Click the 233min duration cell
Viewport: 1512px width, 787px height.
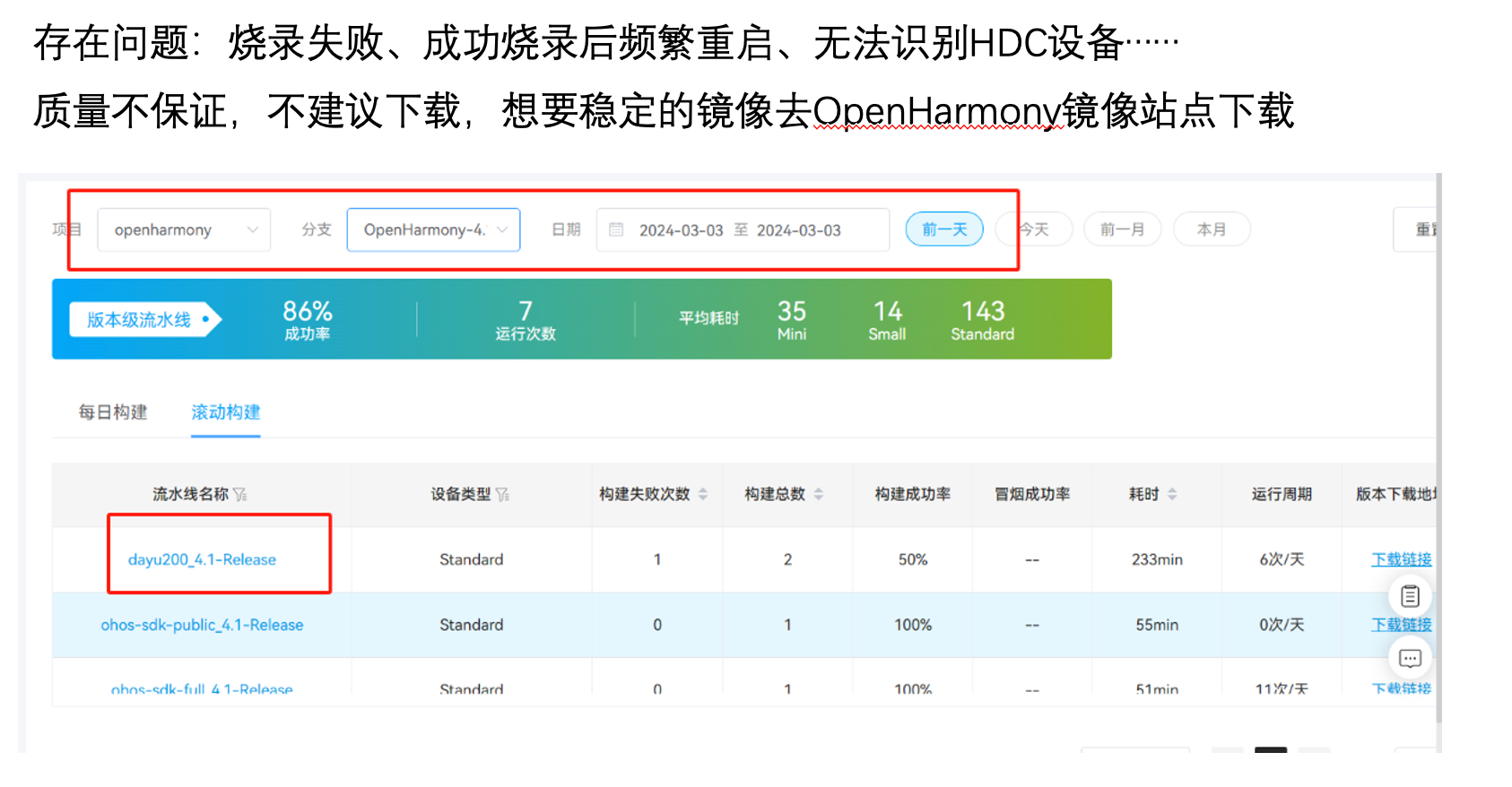pyautogui.click(x=1157, y=559)
